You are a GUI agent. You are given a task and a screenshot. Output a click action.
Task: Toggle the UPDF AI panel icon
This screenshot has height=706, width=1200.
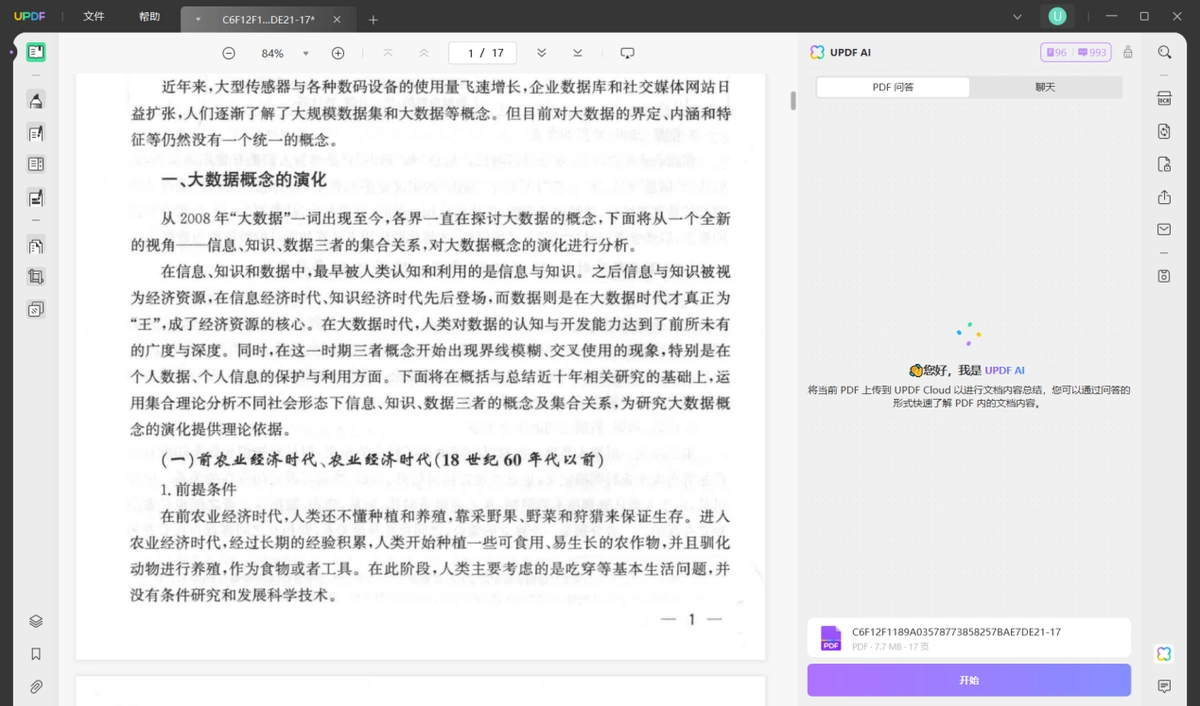click(x=1164, y=653)
